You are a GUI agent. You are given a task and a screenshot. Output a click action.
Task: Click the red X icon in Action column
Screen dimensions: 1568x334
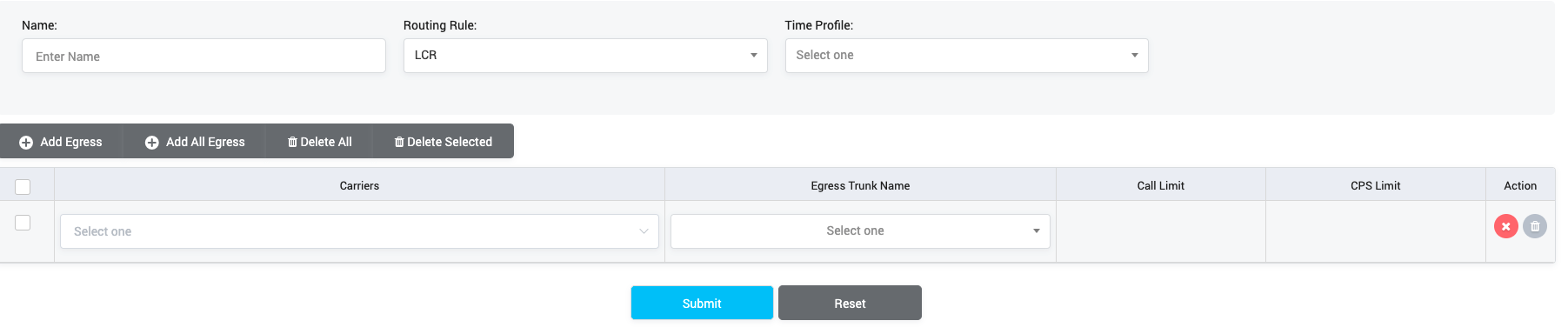point(1505,226)
